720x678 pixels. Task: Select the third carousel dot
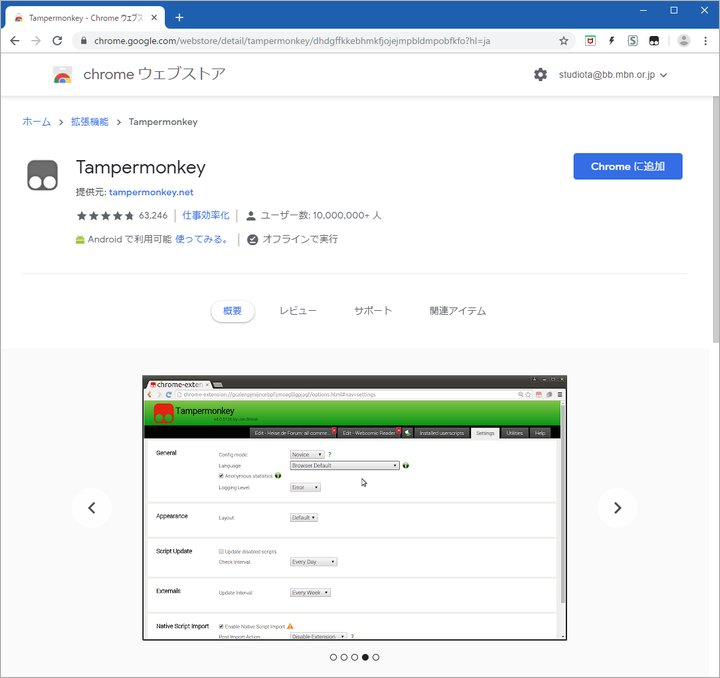(354, 657)
